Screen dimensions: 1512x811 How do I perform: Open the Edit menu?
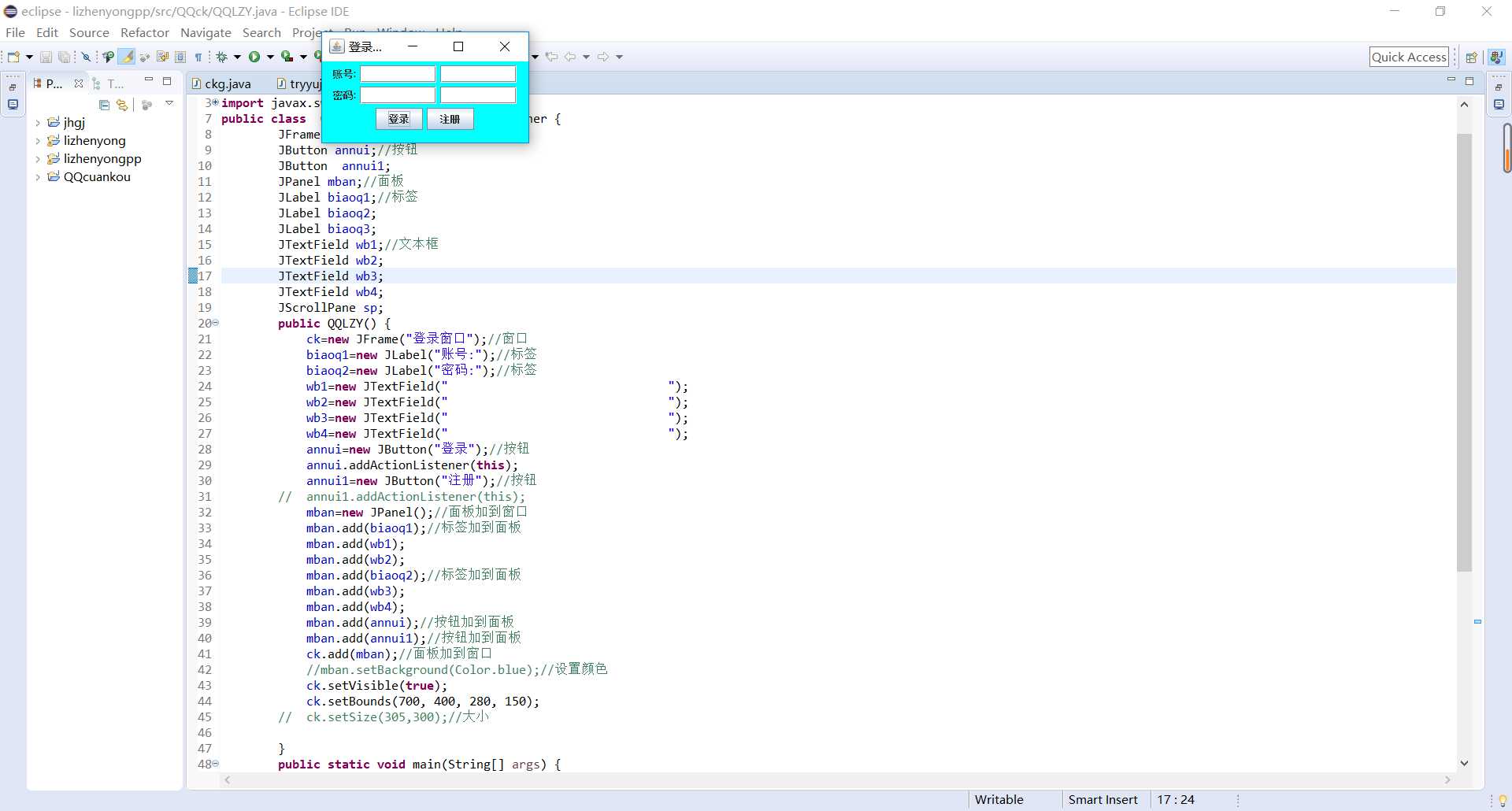point(47,32)
